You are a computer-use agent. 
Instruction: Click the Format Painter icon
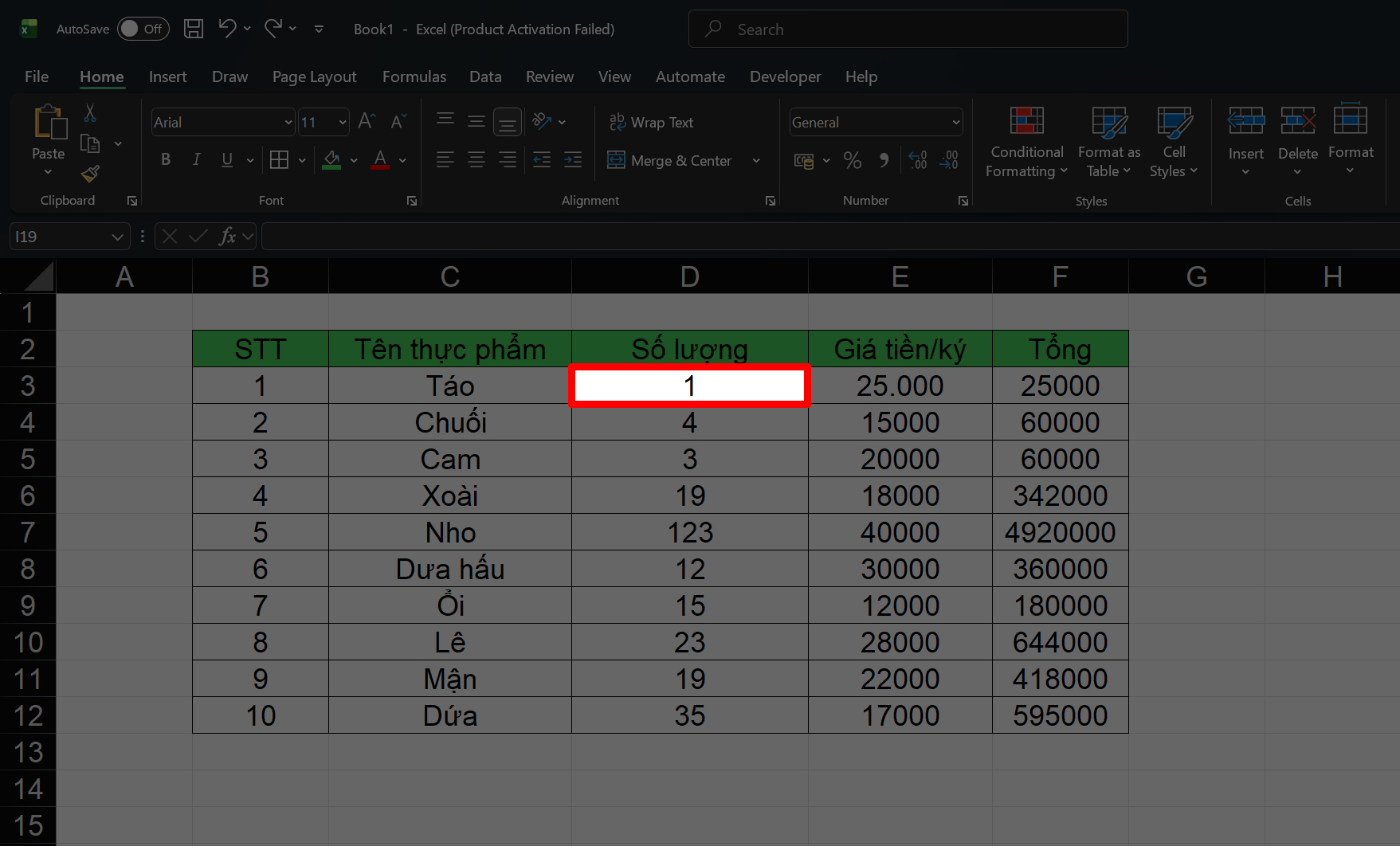click(89, 174)
